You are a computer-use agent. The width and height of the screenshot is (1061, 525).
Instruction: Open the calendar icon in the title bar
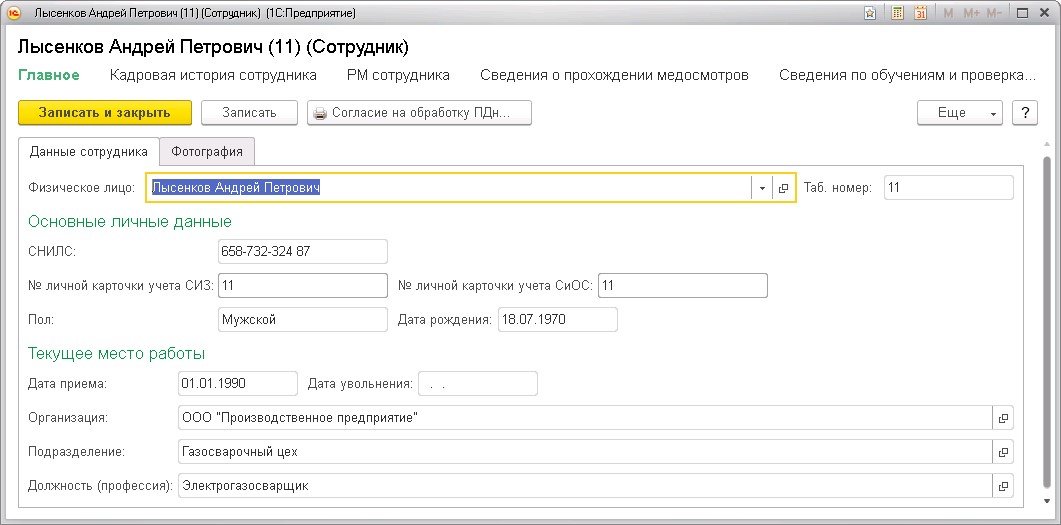click(x=920, y=14)
